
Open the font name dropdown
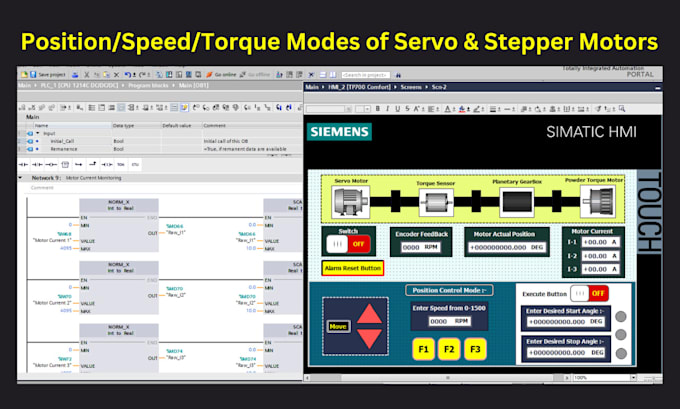(x=349, y=109)
